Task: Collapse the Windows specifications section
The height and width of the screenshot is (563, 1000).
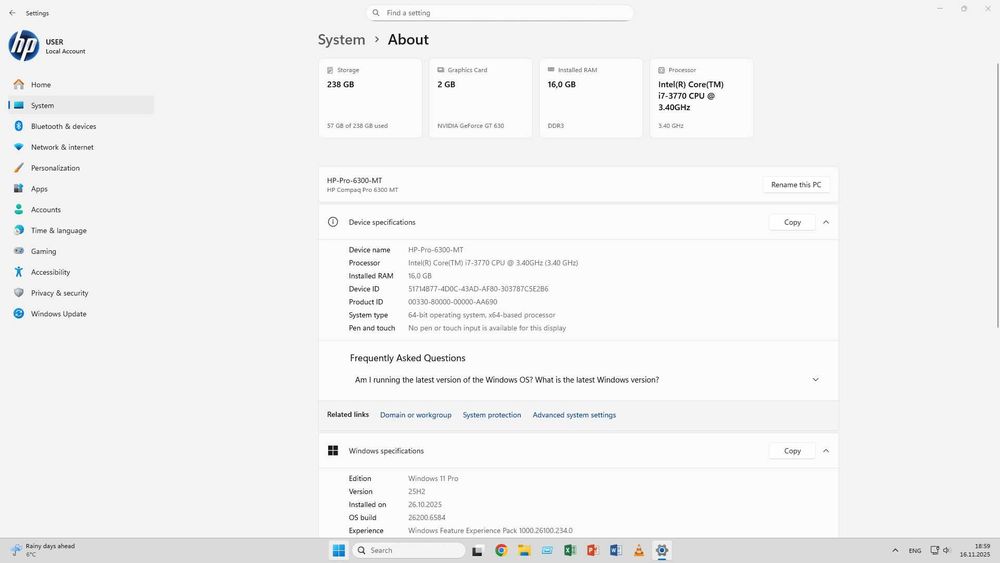Action: [x=826, y=451]
